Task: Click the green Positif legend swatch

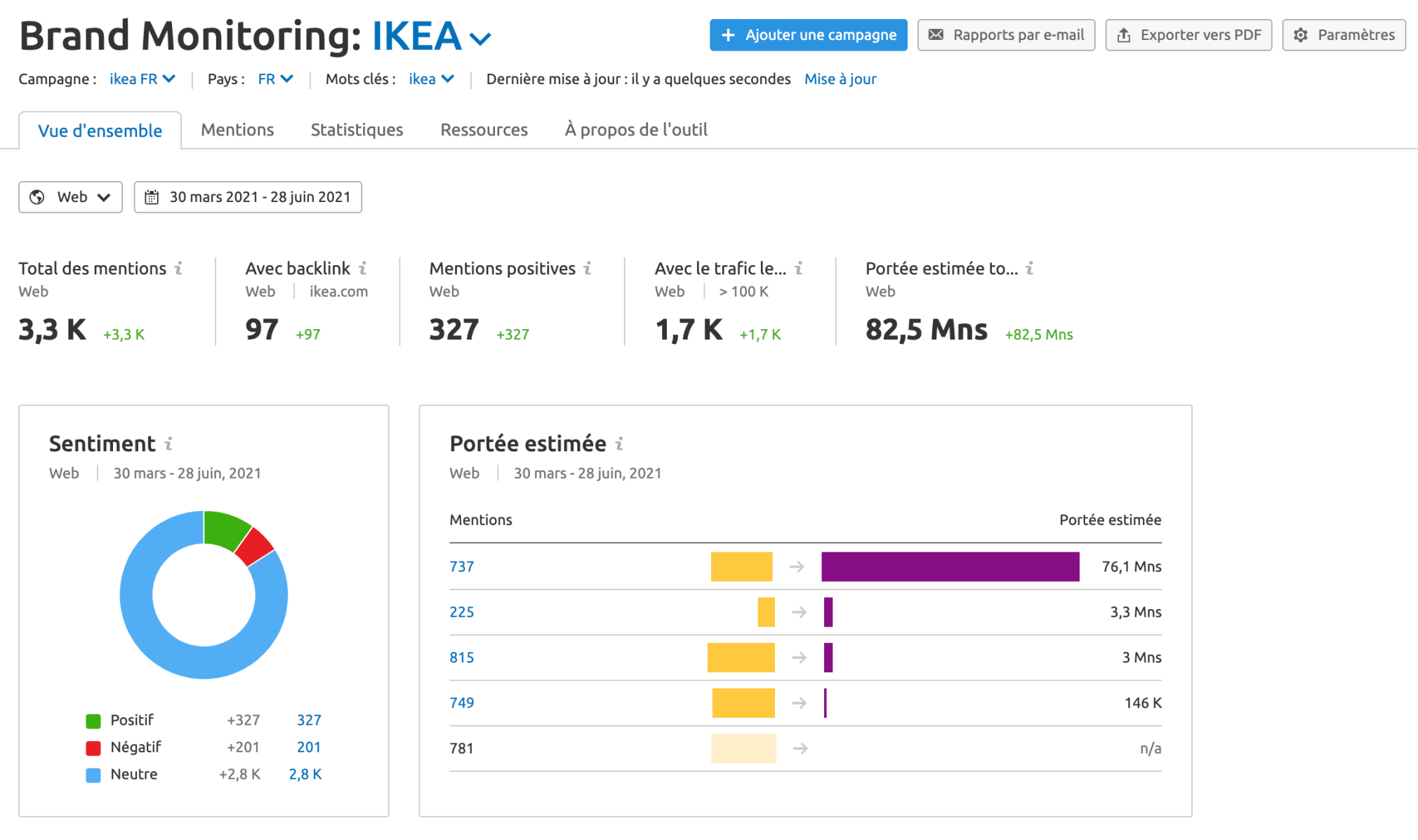Action: [x=93, y=721]
